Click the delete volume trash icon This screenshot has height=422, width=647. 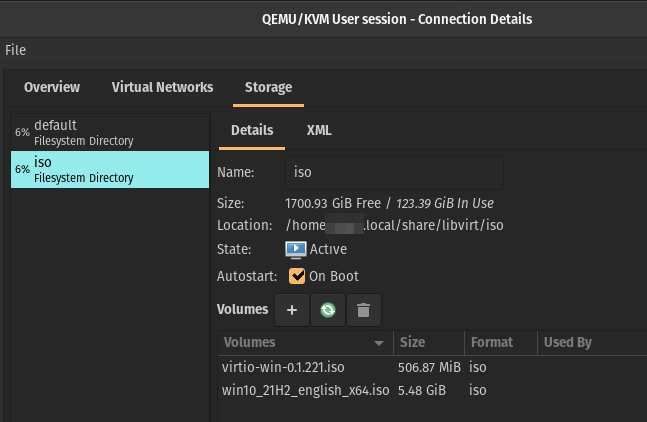[363, 310]
